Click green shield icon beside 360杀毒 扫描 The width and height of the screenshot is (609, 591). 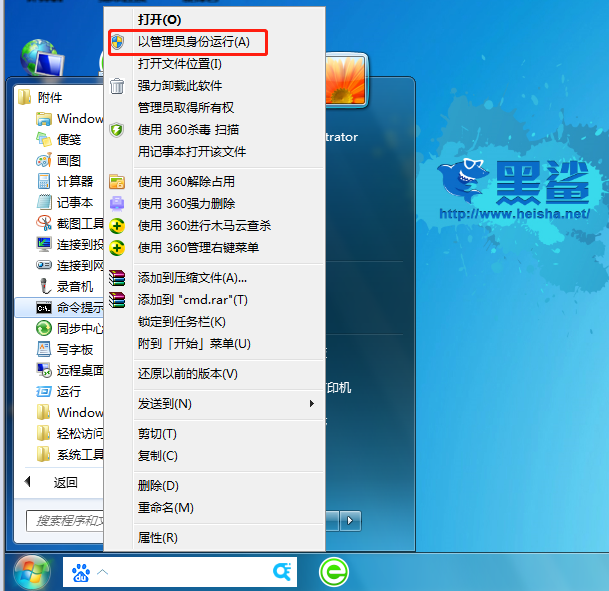(117, 130)
